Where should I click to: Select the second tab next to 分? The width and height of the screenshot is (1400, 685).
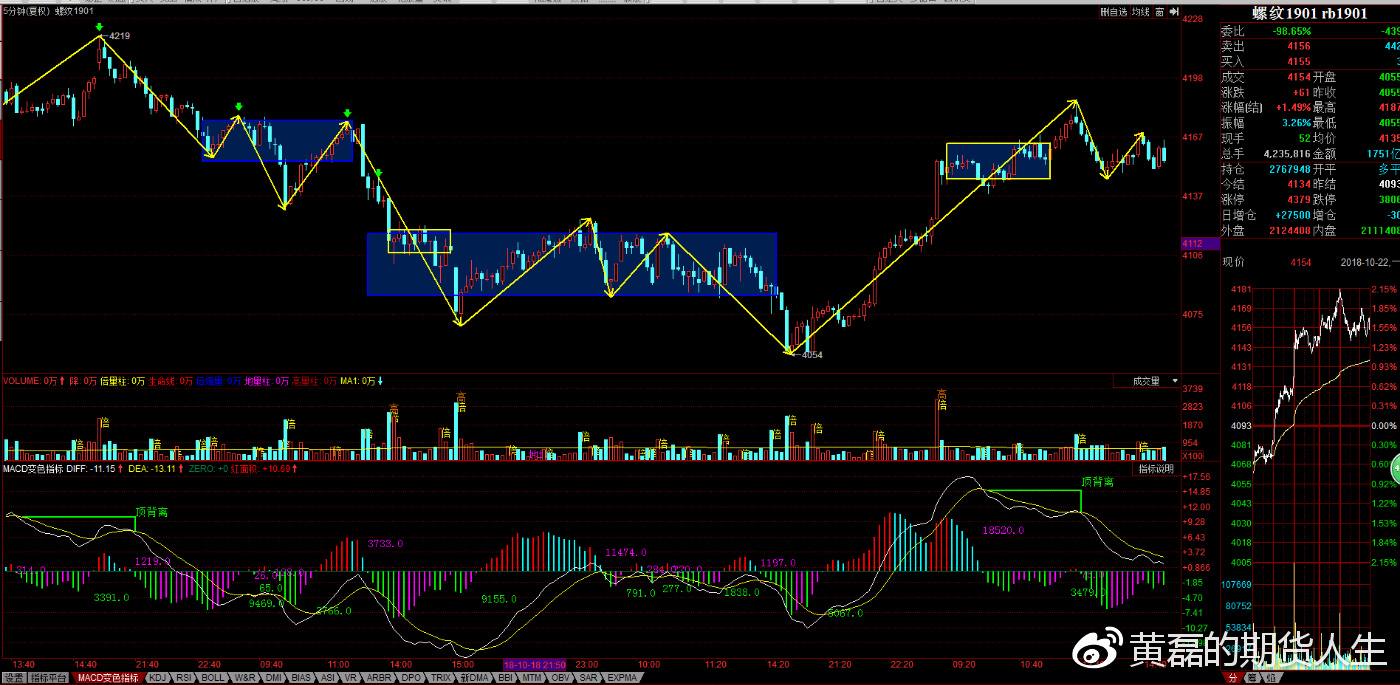tap(1252, 678)
